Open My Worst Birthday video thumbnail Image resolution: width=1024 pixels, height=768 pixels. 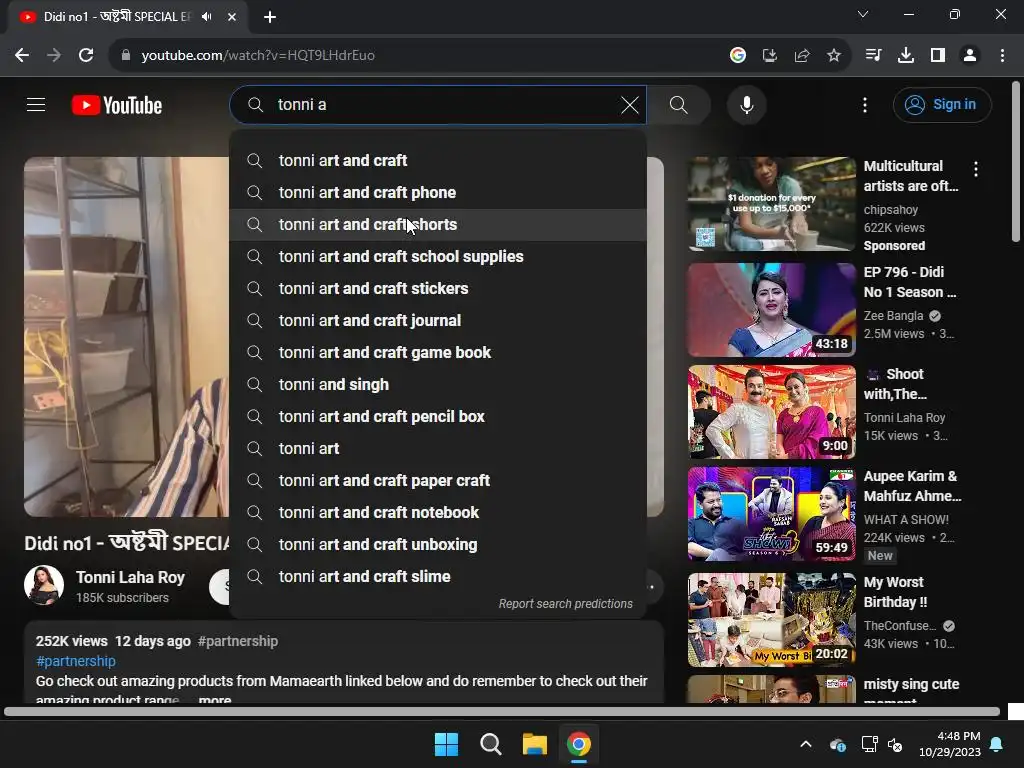772,620
